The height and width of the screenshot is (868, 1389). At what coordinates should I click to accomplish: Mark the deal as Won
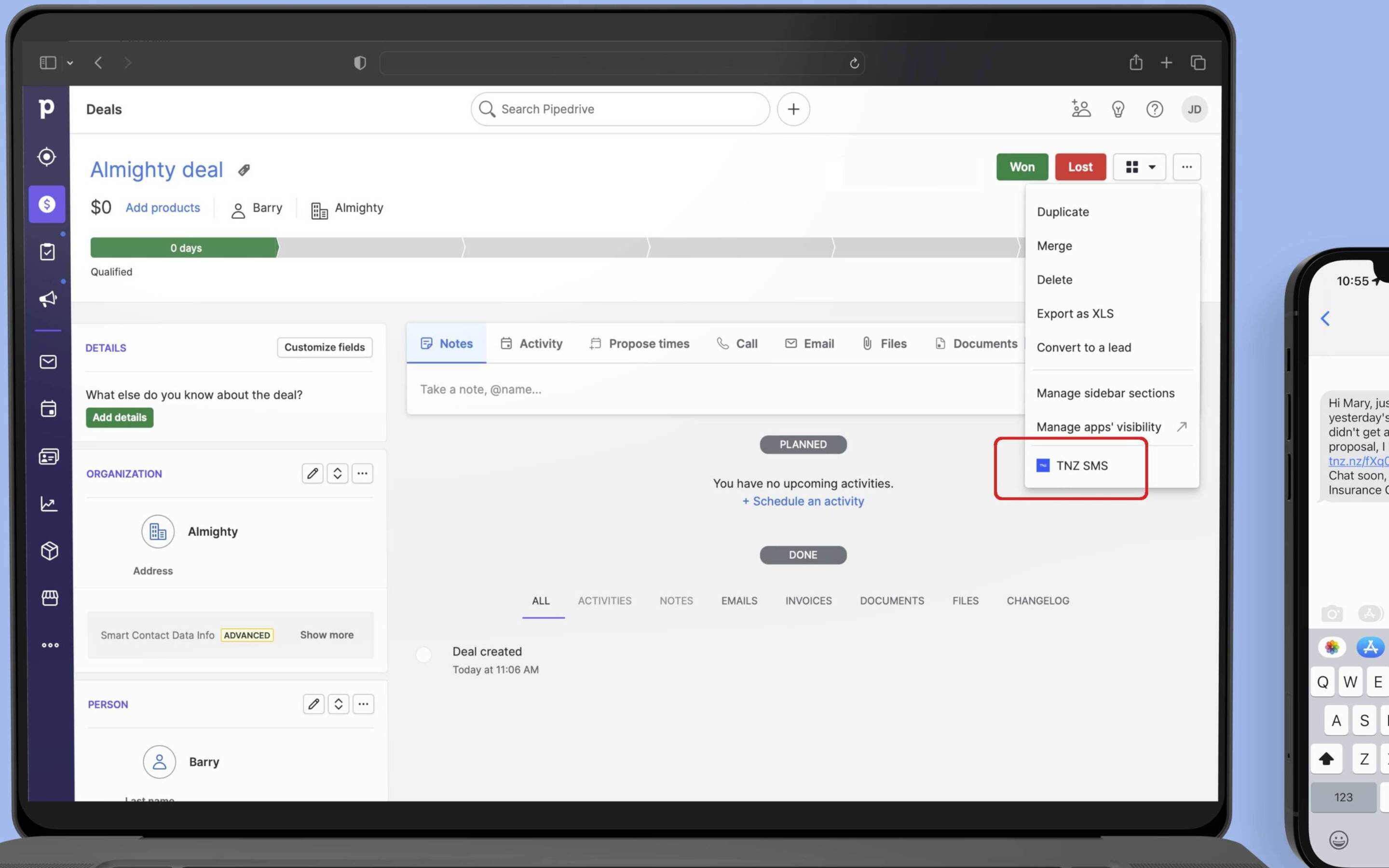pyautogui.click(x=1022, y=167)
